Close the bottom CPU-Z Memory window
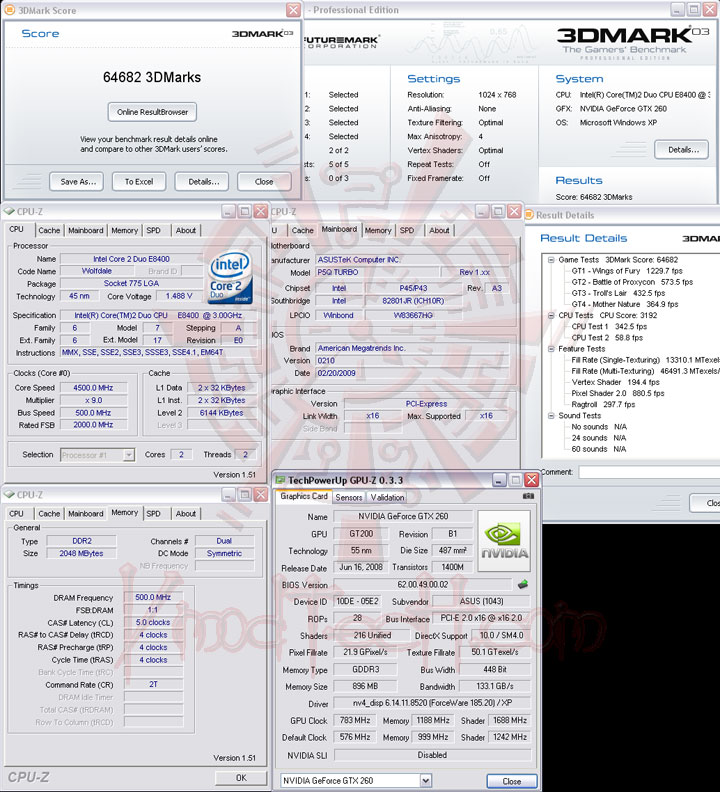The height and width of the screenshot is (792, 720). pyautogui.click(x=261, y=494)
